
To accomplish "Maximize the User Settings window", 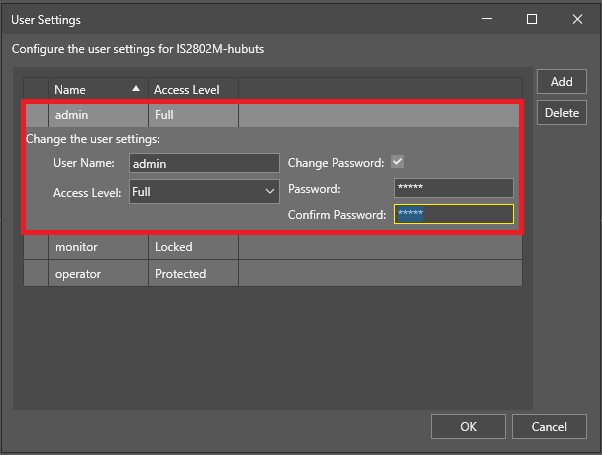I will point(532,19).
